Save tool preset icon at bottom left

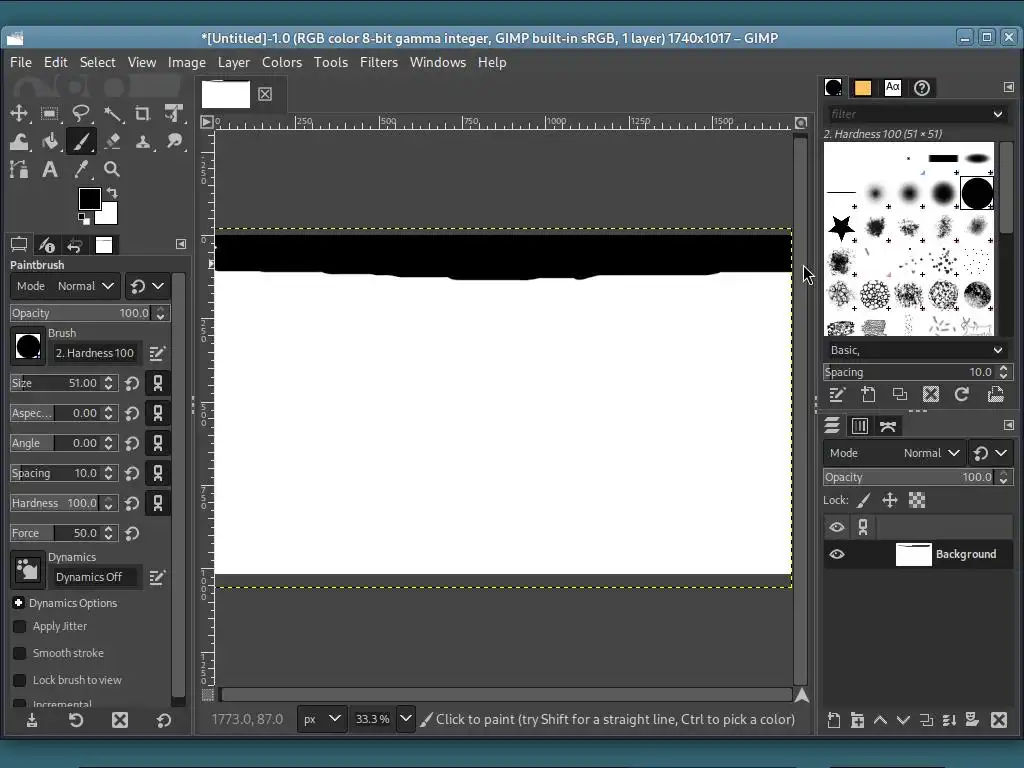pyautogui.click(x=32, y=720)
